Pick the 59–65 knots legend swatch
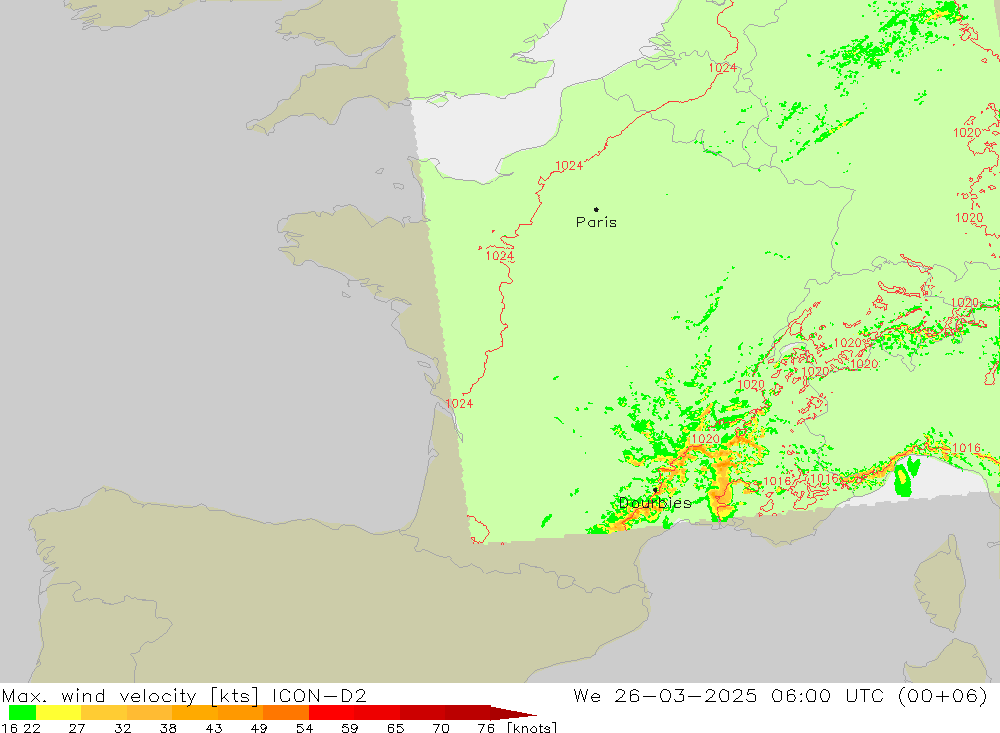Viewport: 1000px width, 733px height. pyautogui.click(x=377, y=713)
